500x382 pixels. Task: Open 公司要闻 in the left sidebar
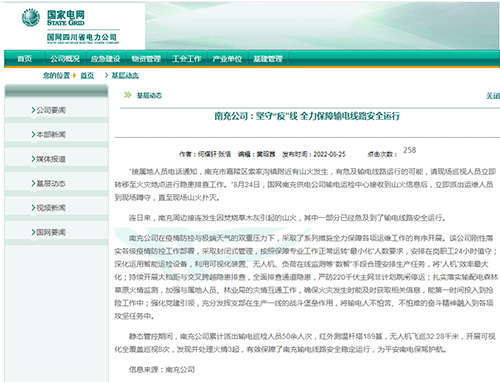51,110
